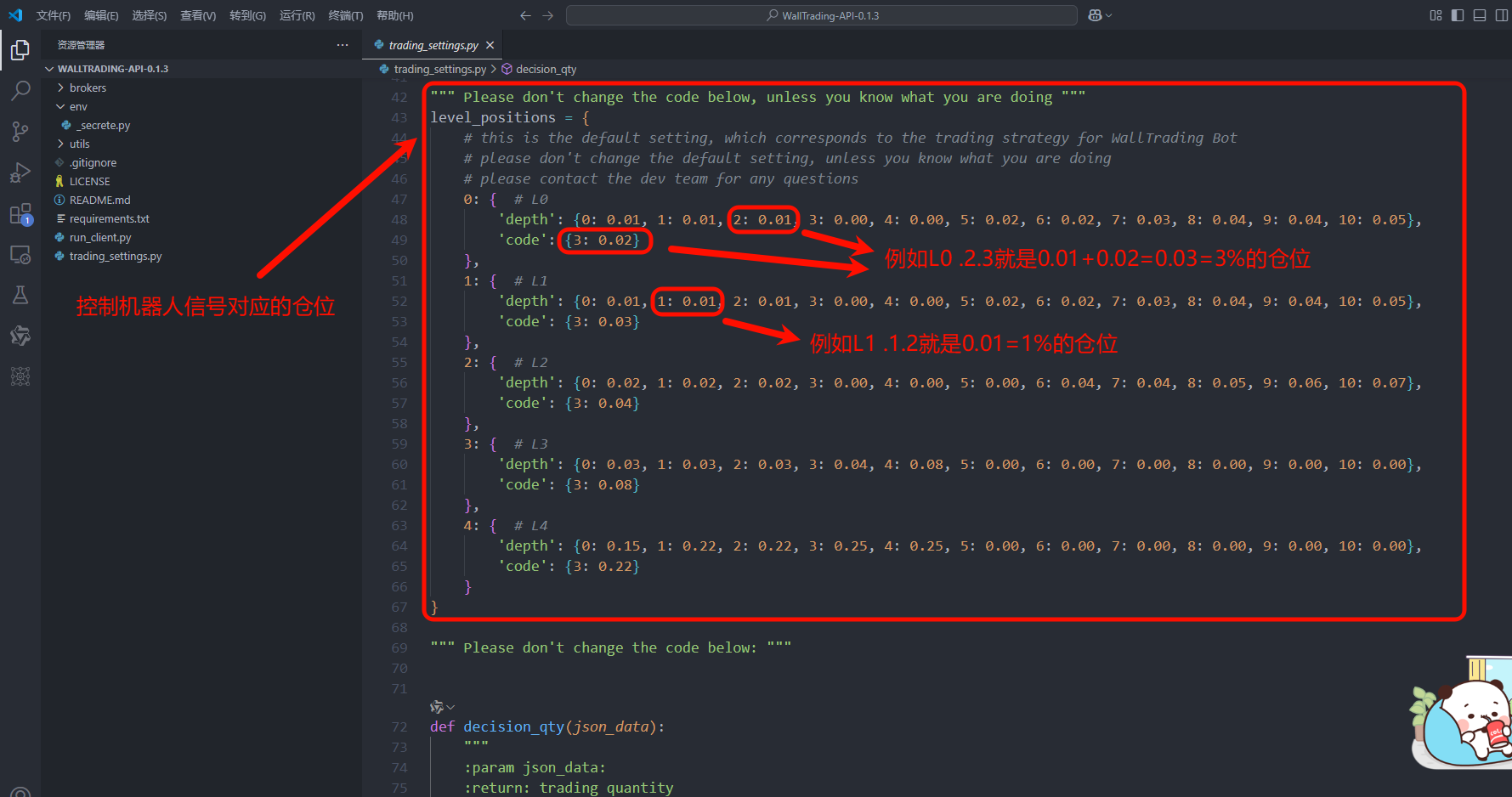Open the Testing flask icon
Viewport: 1512px width, 797px height.
click(20, 295)
